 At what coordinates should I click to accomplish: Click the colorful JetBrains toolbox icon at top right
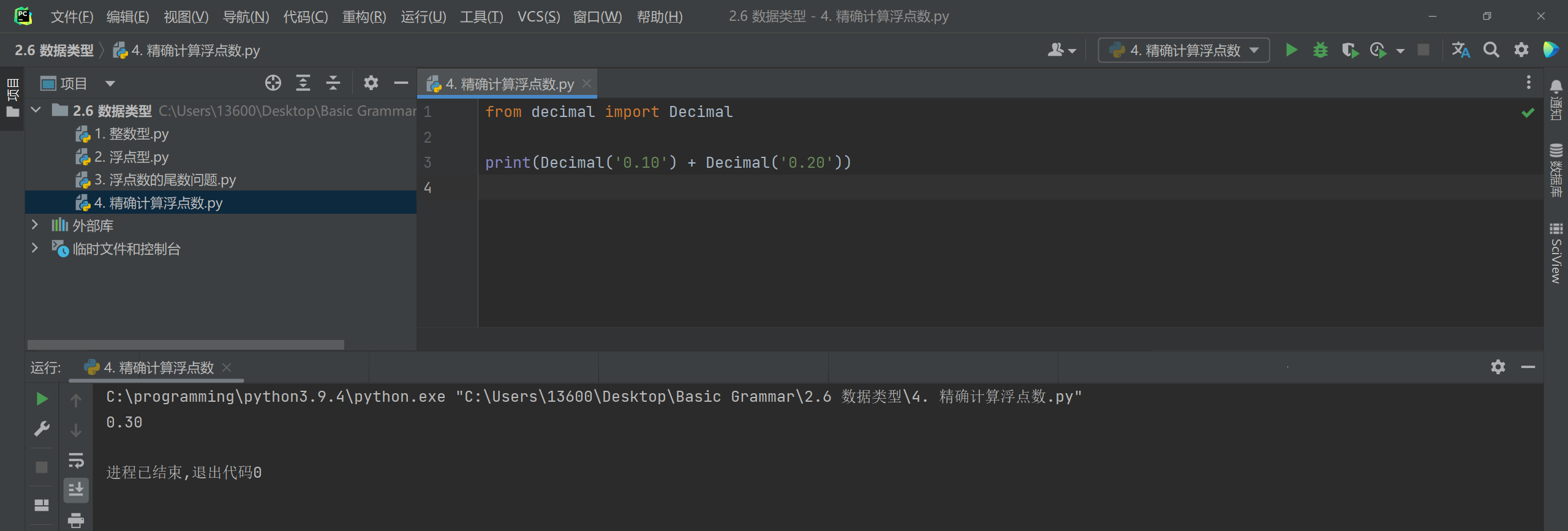pos(1551,50)
